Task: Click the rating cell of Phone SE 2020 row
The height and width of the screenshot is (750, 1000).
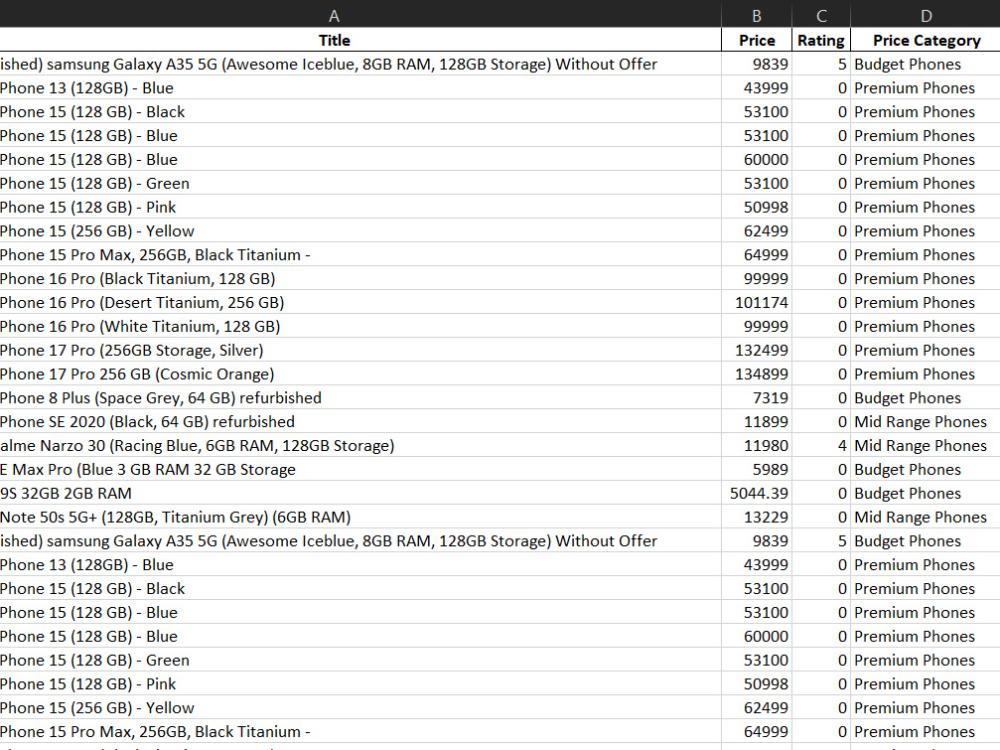Action: pyautogui.click(x=821, y=422)
